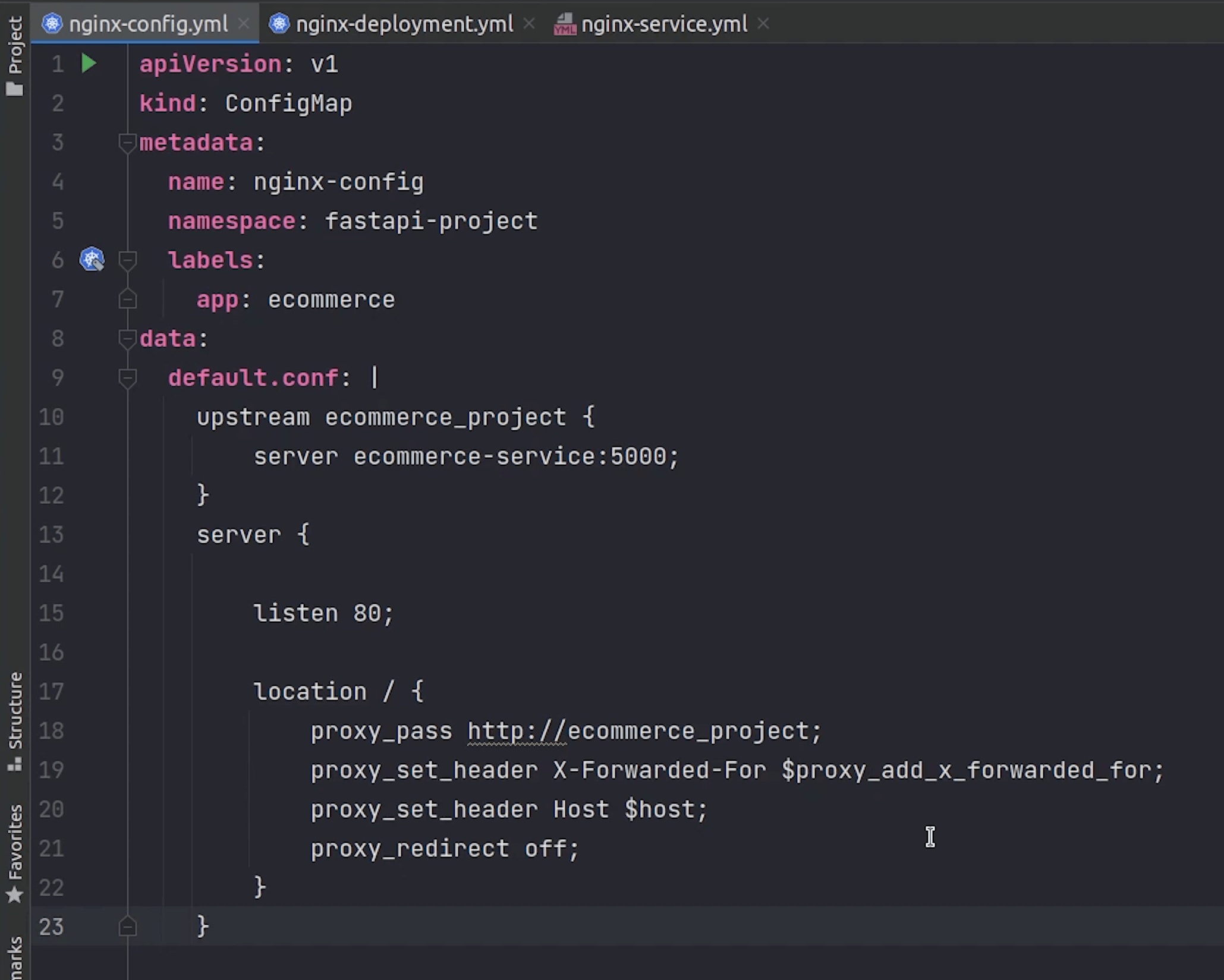
Task: Switch to nginx-service.yml tab
Action: (663, 24)
